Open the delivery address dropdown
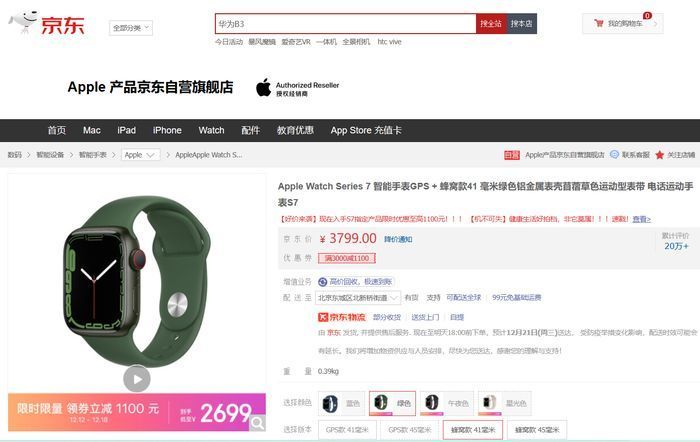Image resolution: width=700 pixels, height=442 pixels. click(358, 297)
